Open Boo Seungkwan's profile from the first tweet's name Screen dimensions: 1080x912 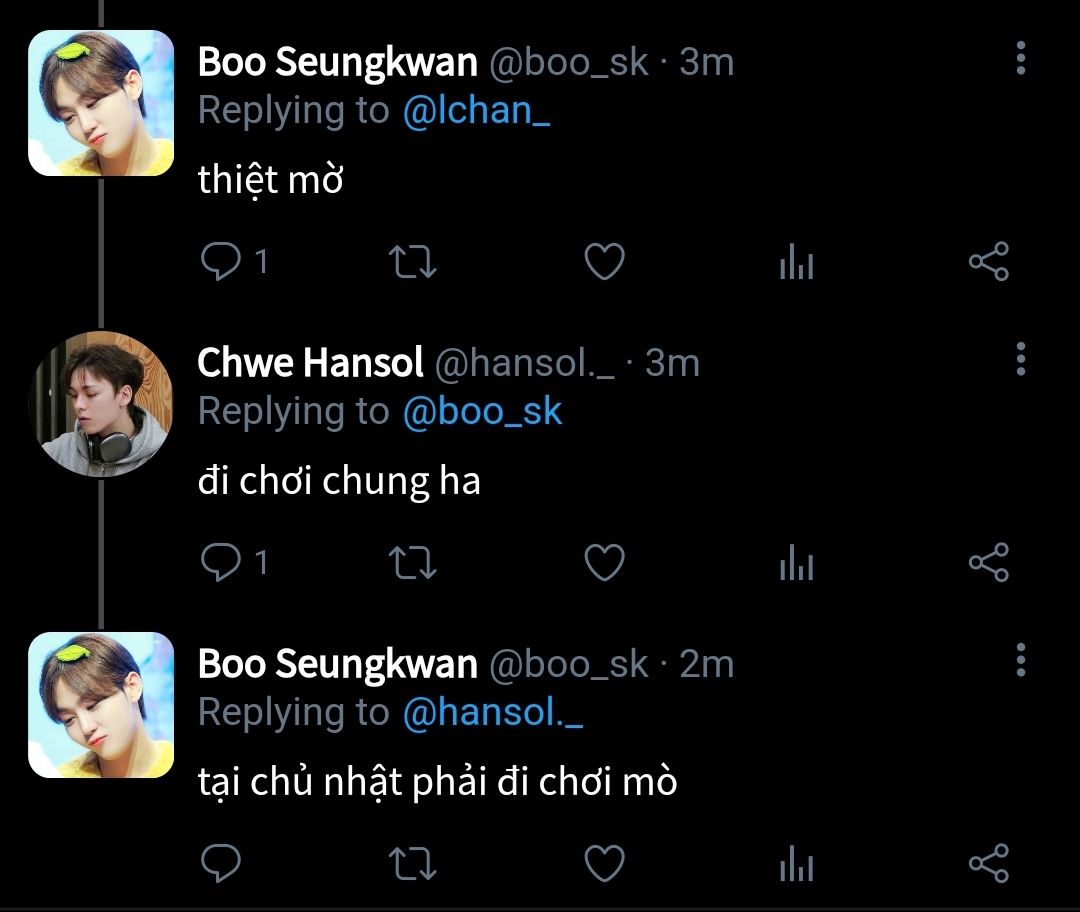click(337, 62)
